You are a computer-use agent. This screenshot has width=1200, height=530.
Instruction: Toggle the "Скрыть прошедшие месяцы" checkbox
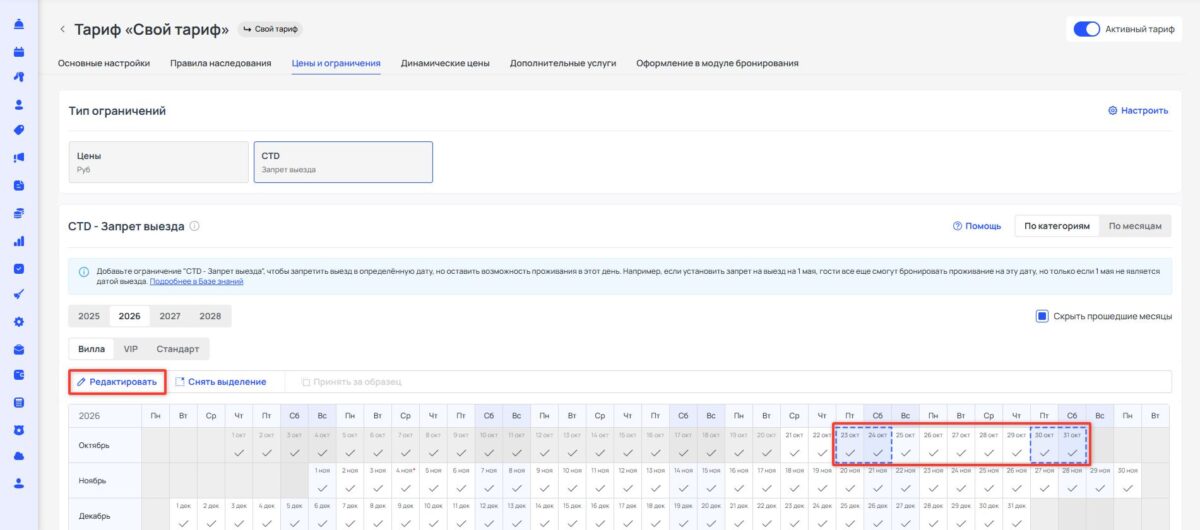pyautogui.click(x=1041, y=316)
